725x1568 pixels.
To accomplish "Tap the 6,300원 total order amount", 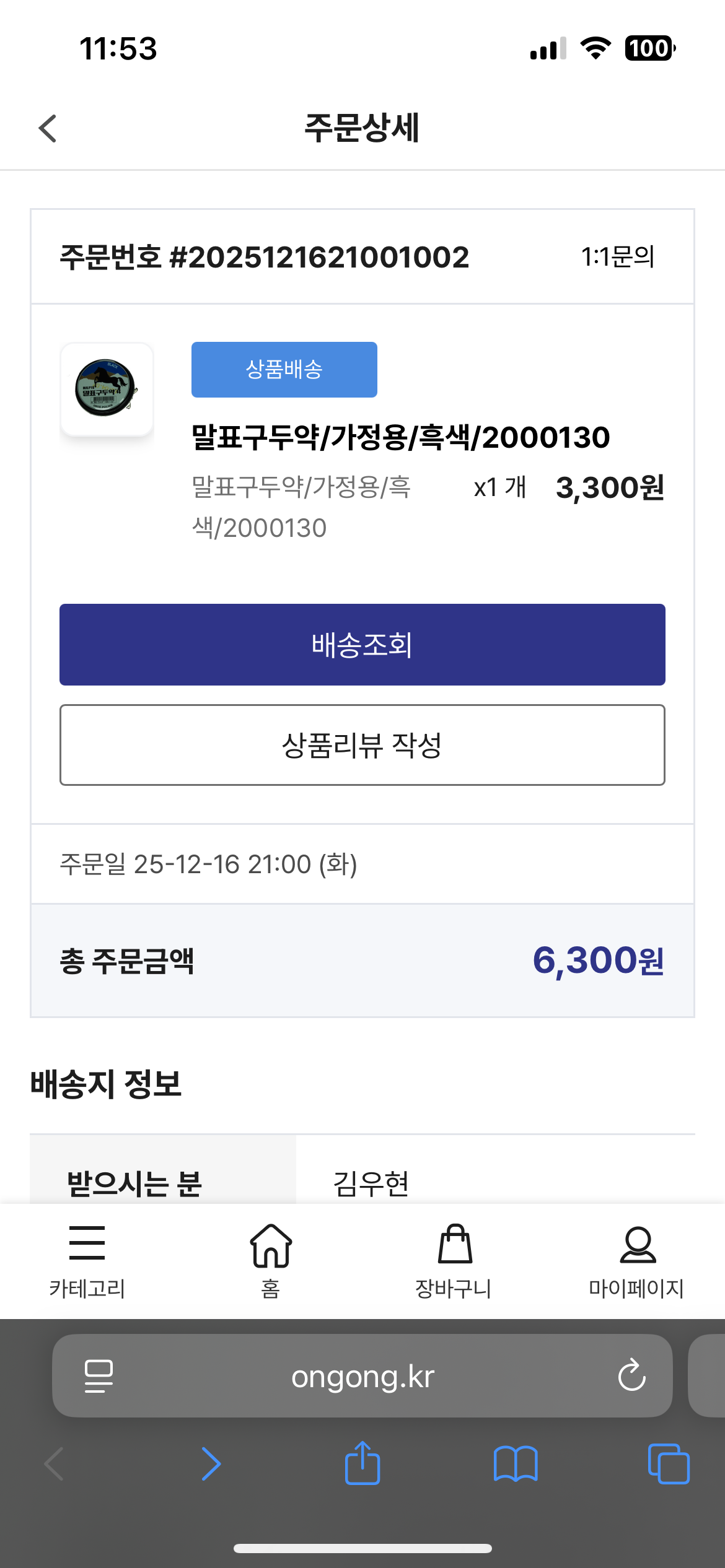I will (598, 960).
